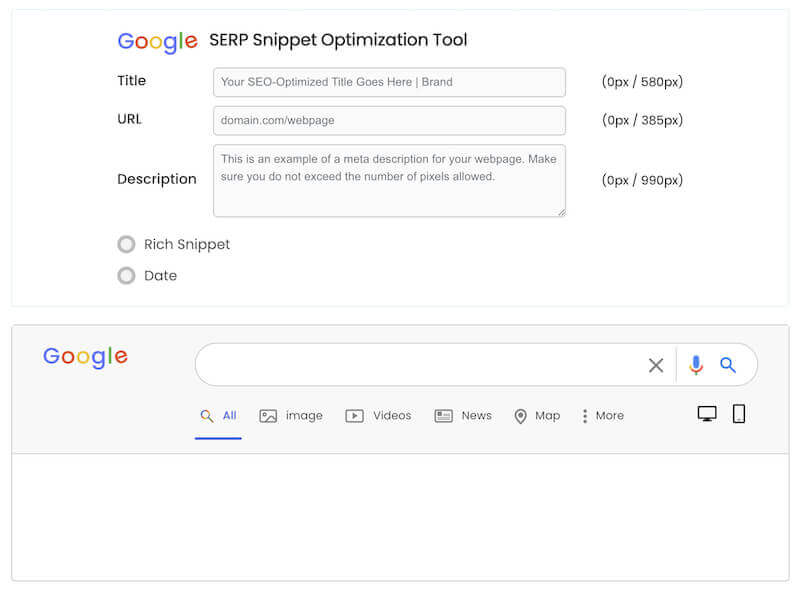Switch to desktop preview monitor icon
The height and width of the screenshot is (594, 800).
pyautogui.click(x=707, y=414)
